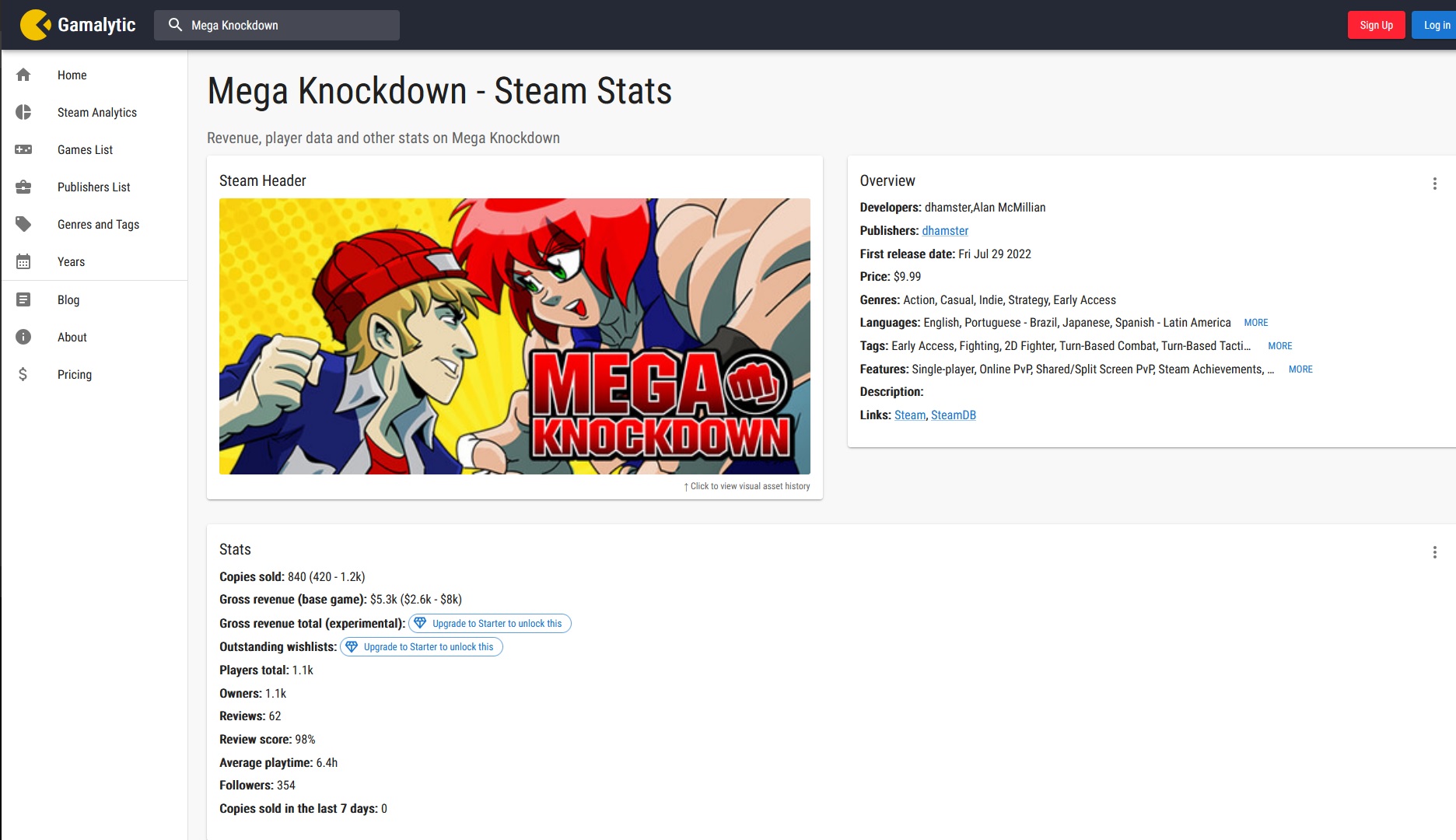Screen dimensions: 1456x840
Task: Click the 'Review score: 98%' stat
Action: [268, 739]
